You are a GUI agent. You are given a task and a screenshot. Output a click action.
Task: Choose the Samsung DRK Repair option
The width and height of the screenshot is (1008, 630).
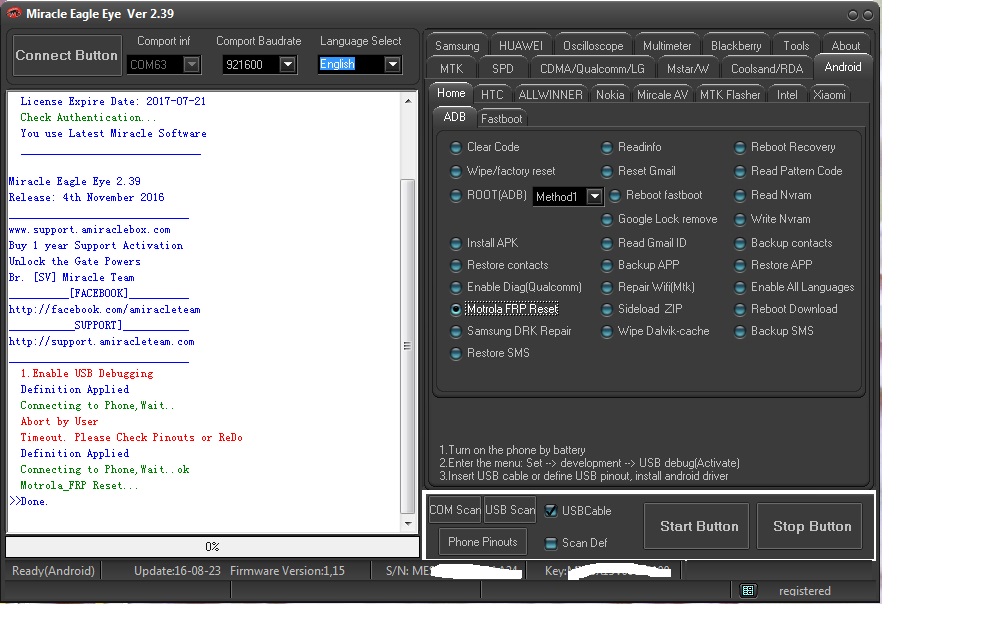pos(456,331)
